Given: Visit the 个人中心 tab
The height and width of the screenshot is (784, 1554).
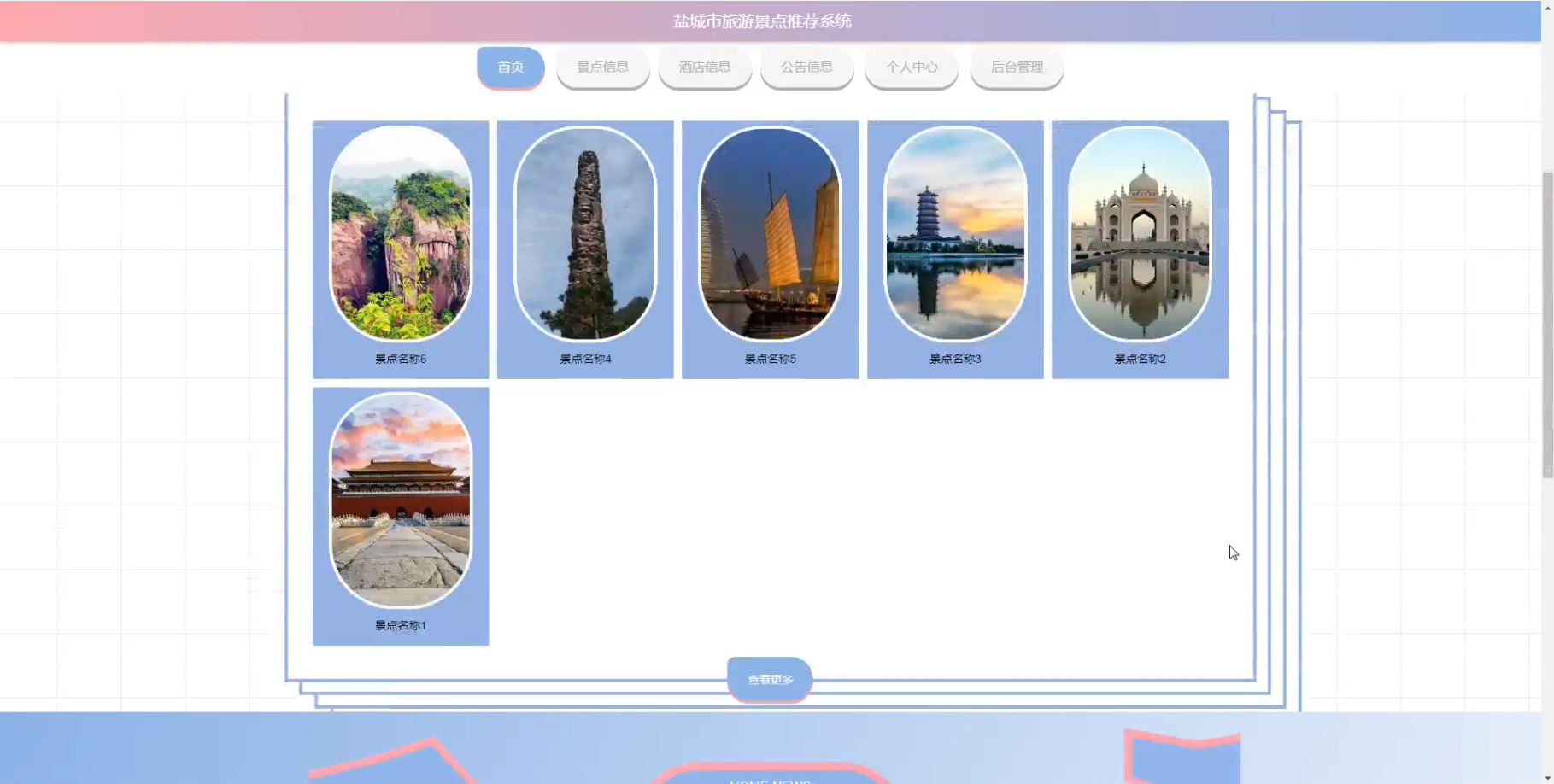Looking at the screenshot, I should tap(912, 67).
